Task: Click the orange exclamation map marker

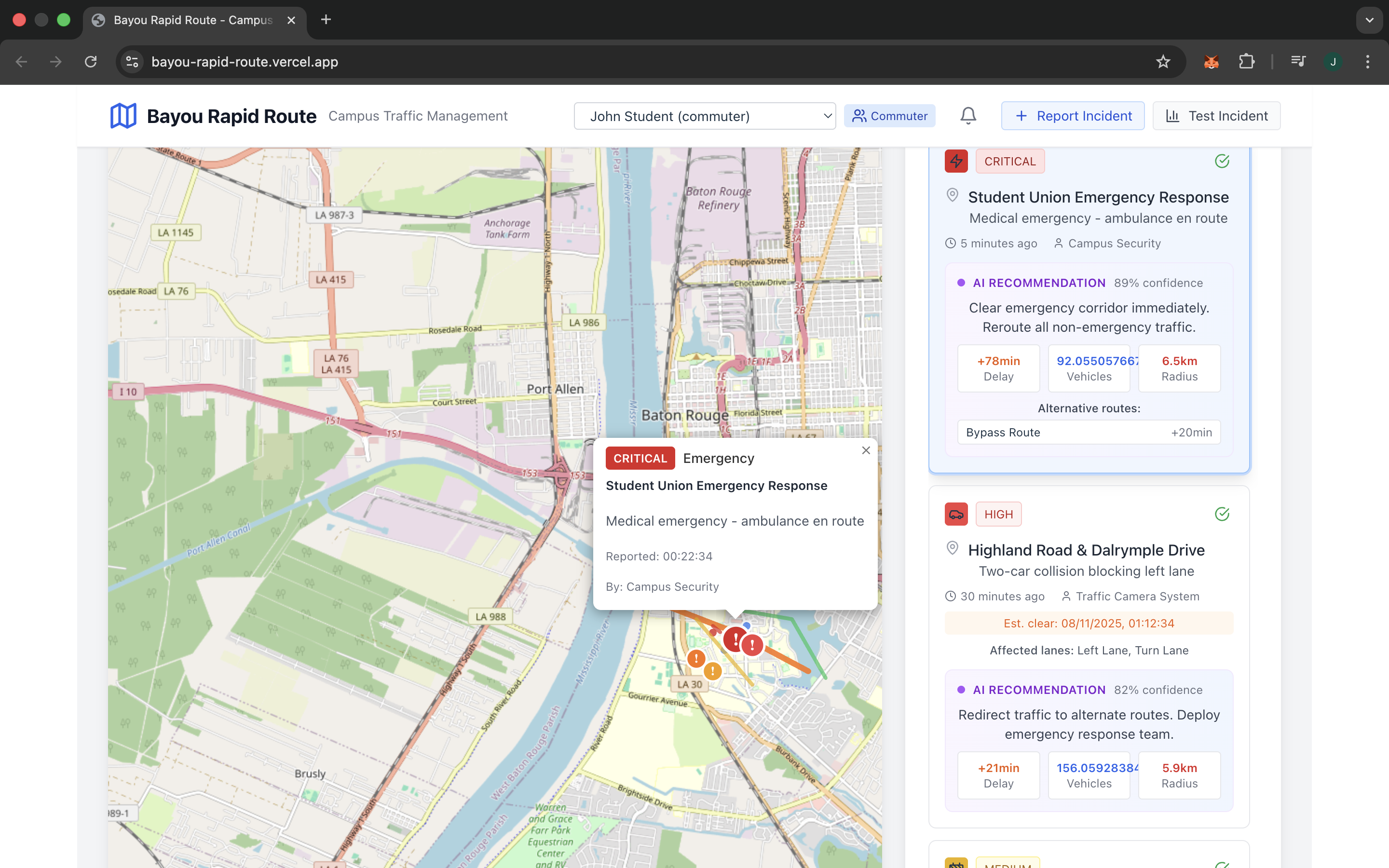Action: [x=696, y=658]
